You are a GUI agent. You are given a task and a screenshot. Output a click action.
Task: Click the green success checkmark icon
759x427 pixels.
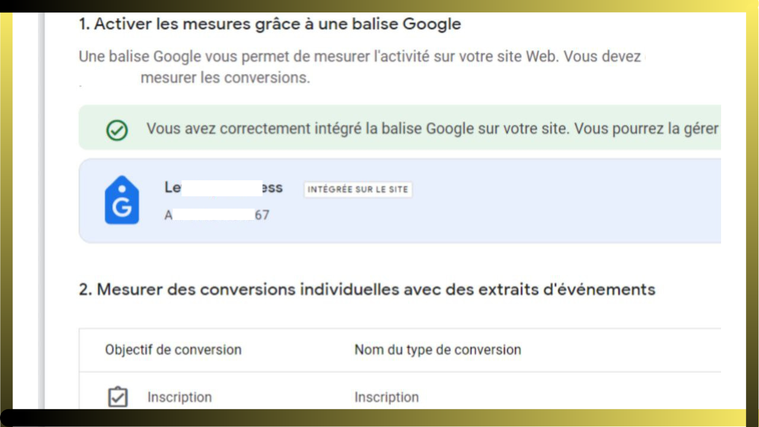(x=117, y=130)
